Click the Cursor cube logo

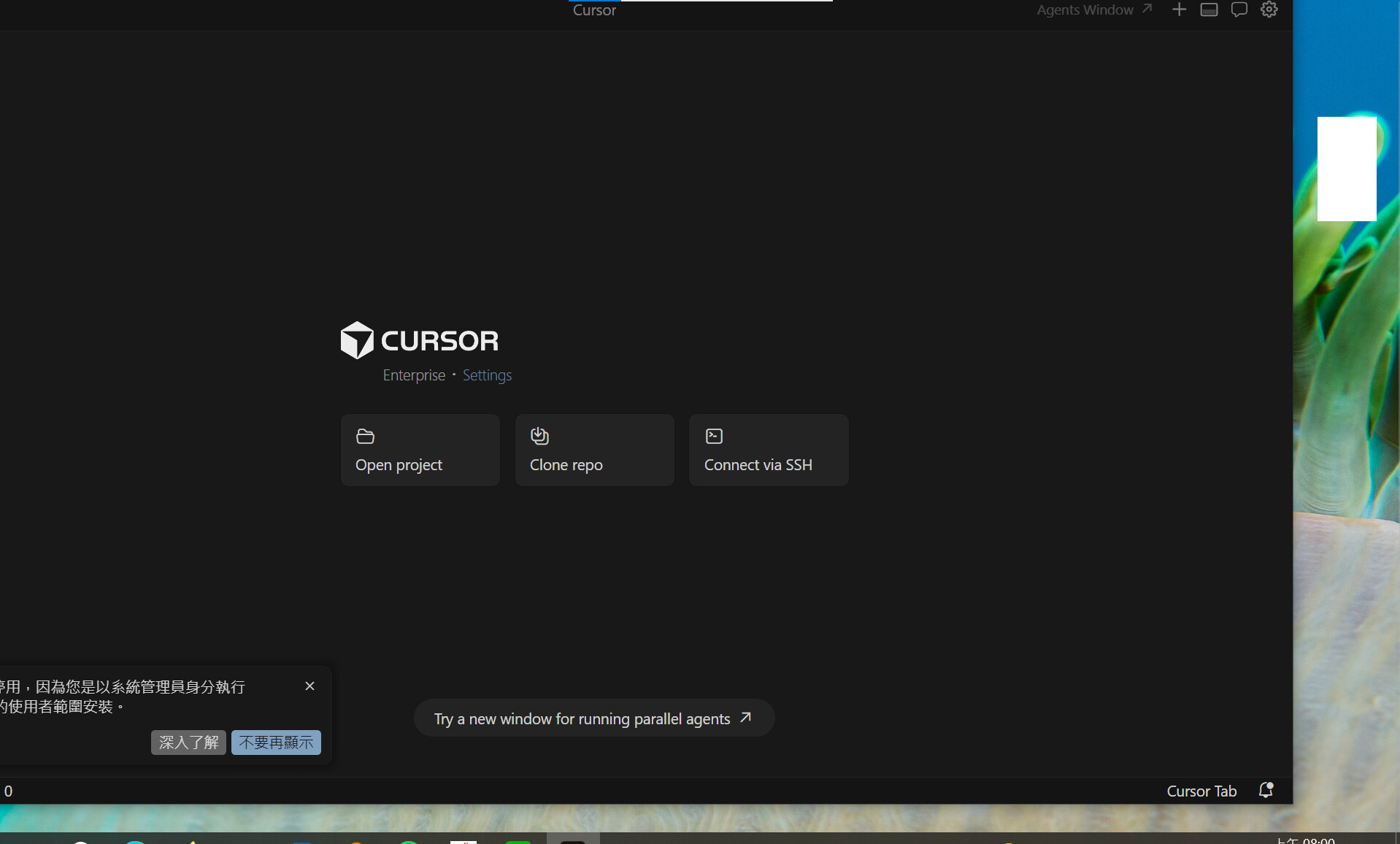(357, 340)
